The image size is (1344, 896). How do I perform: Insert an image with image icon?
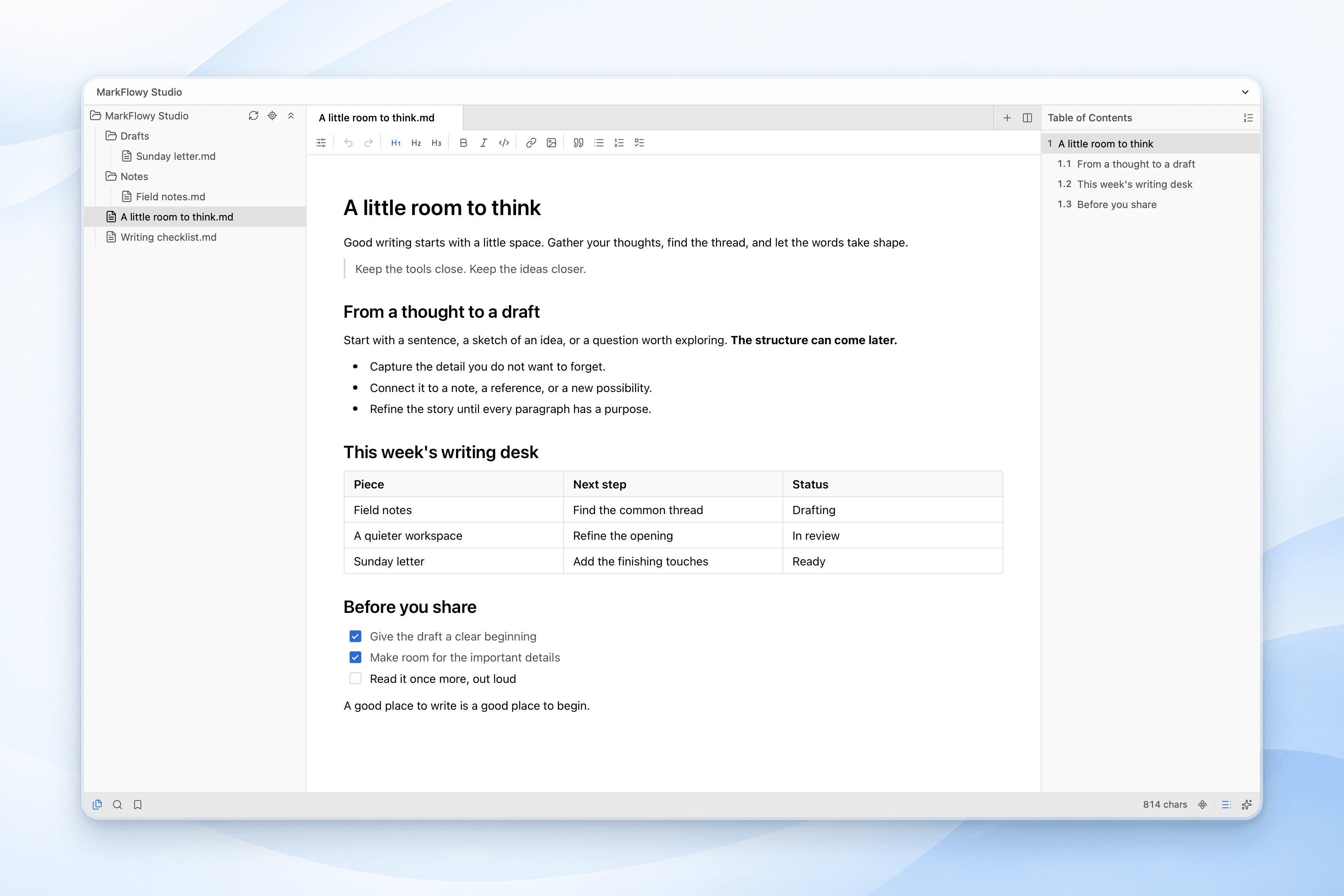[551, 143]
